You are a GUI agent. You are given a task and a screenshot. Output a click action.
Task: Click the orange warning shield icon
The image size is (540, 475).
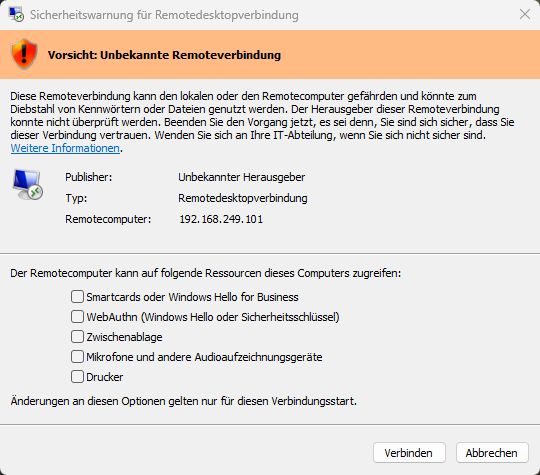coord(24,54)
